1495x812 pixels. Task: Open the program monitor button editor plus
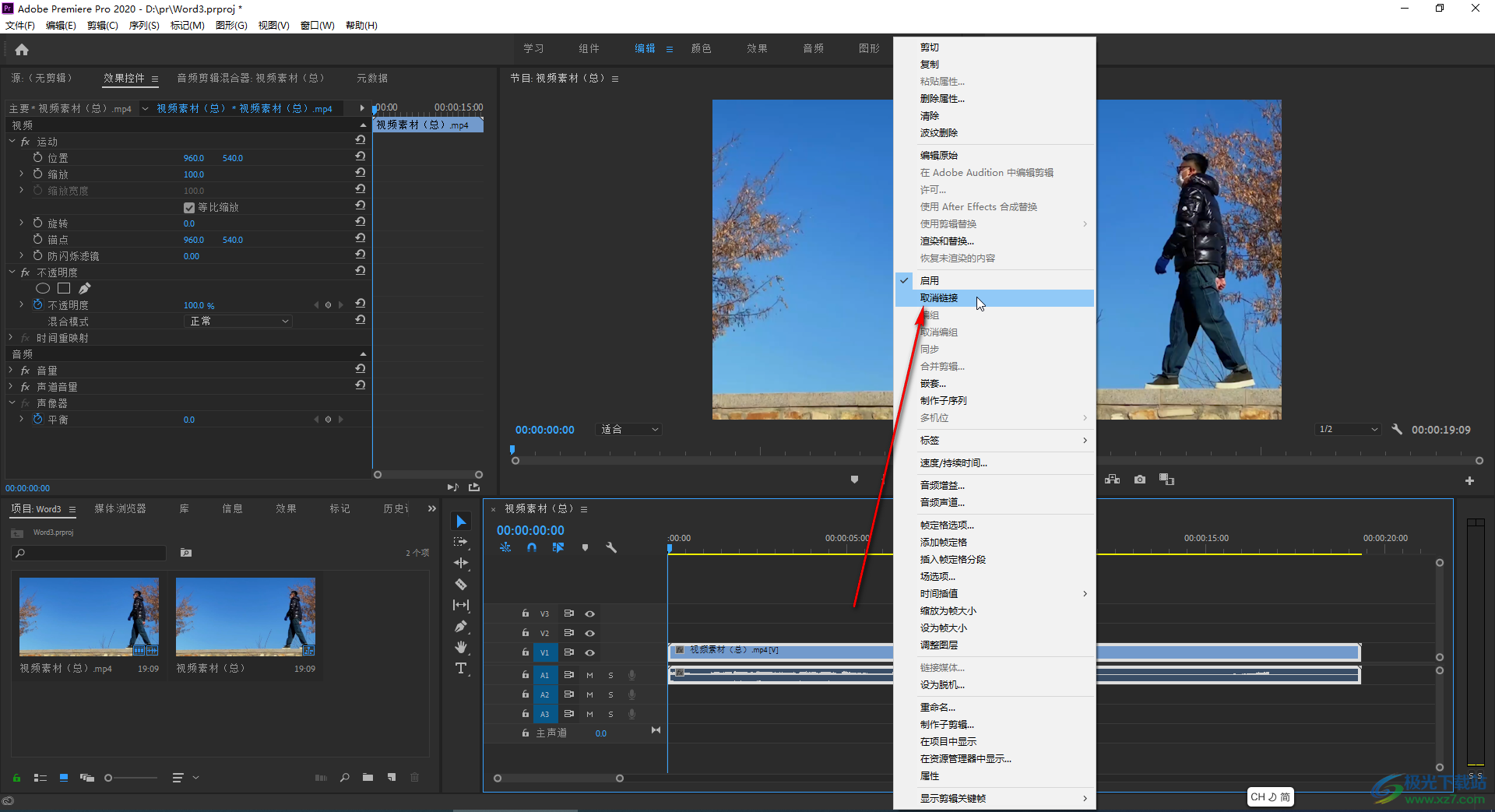pyautogui.click(x=1469, y=481)
